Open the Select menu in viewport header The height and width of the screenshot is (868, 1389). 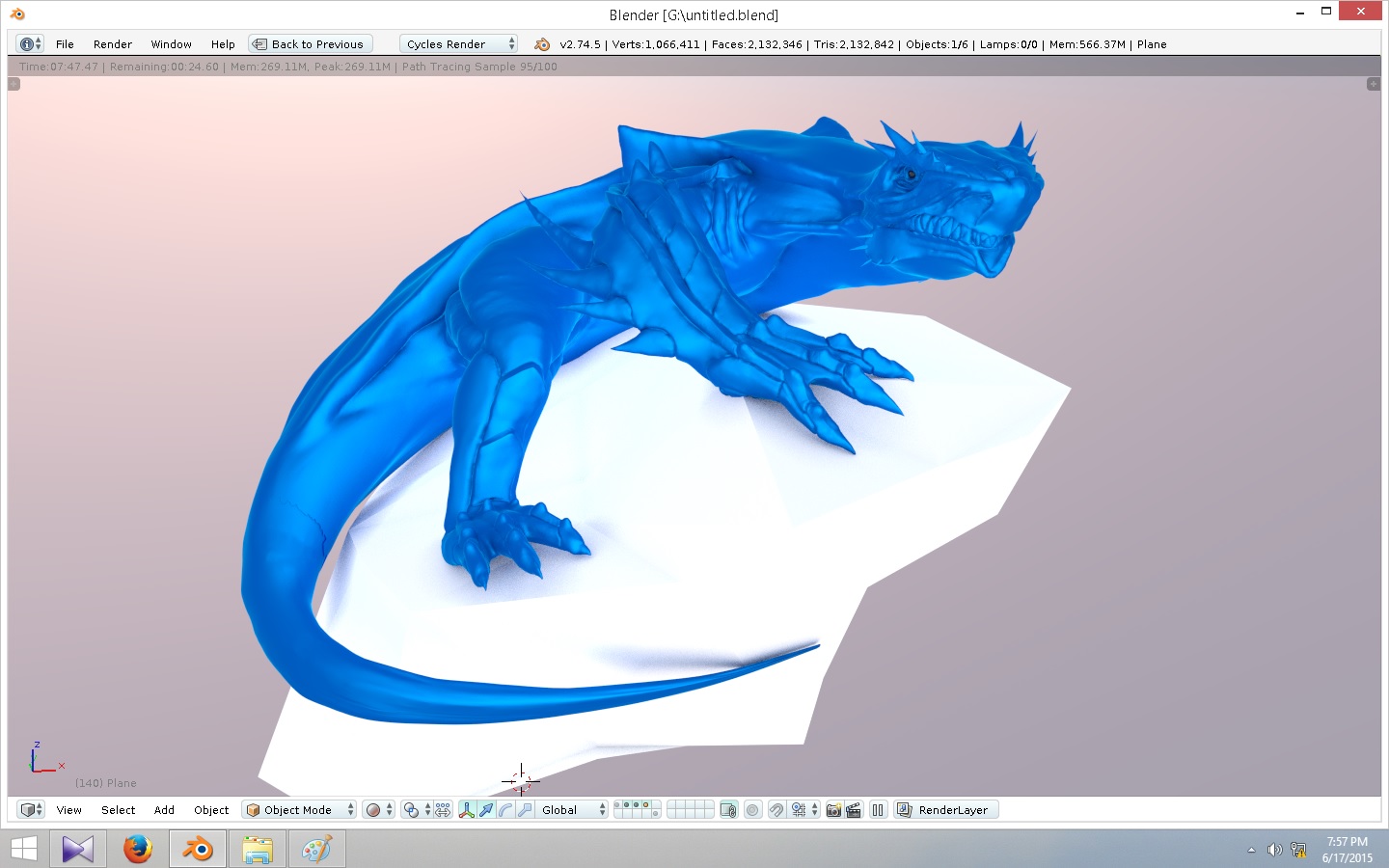point(119,810)
